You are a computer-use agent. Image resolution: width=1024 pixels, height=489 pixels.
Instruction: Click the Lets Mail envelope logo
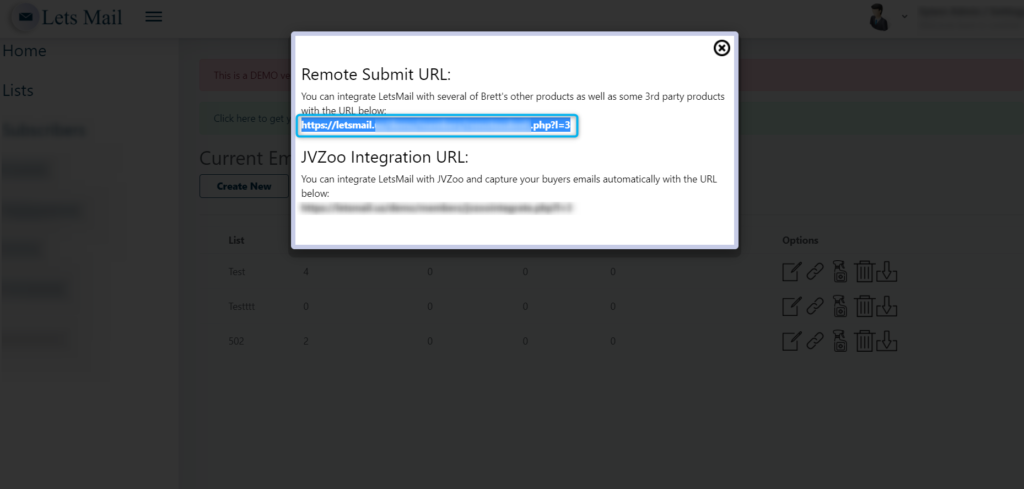[25, 16]
